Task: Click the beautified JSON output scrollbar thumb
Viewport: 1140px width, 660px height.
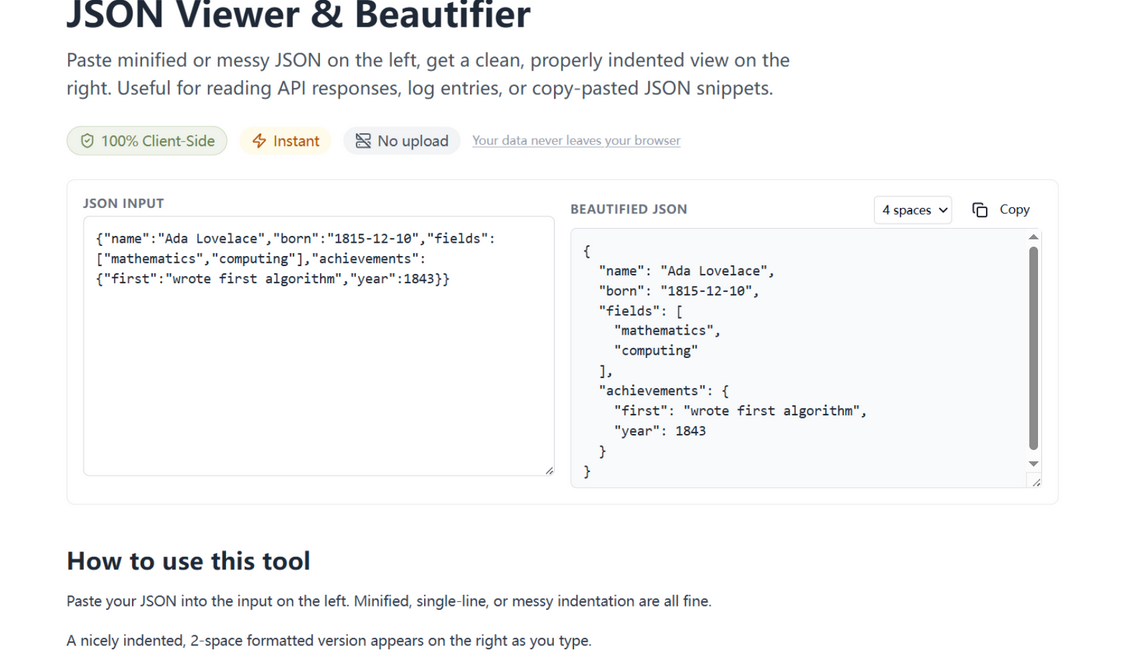Action: coord(1033,348)
